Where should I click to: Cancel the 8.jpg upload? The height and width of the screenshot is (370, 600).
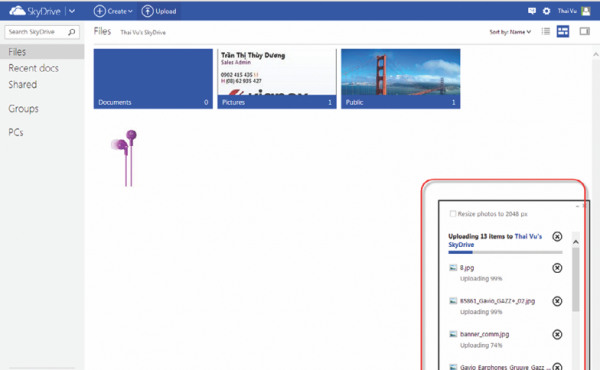pyautogui.click(x=557, y=268)
